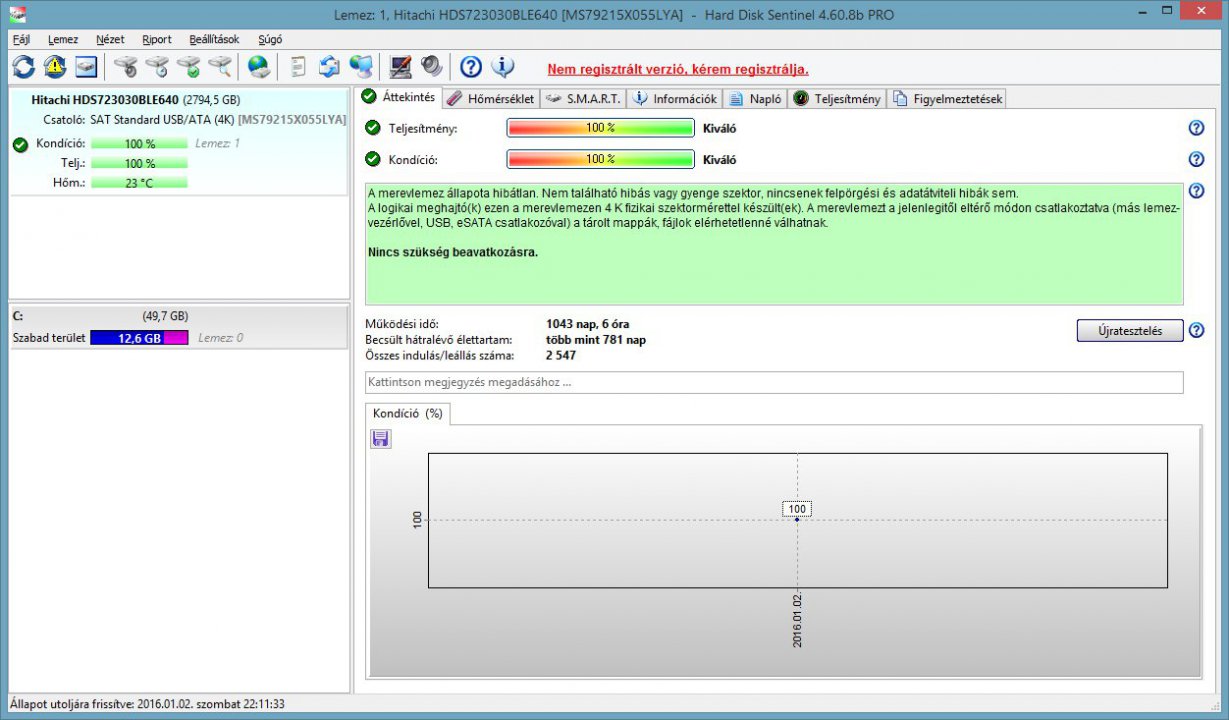
Task: Click the 'Kattintson megjegyzés megadásához' comment field
Action: coord(774,382)
